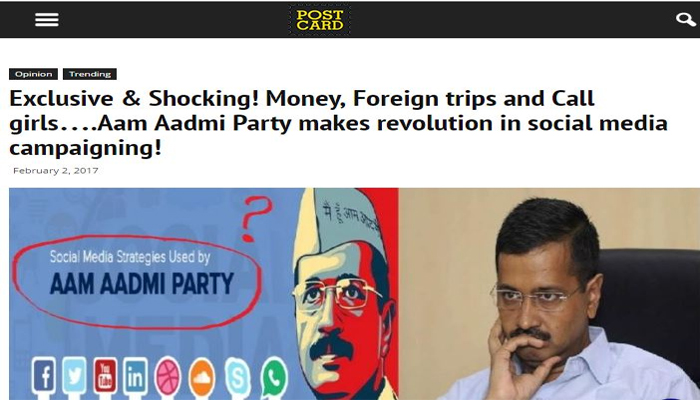Click the Twitter bird icon

[74, 376]
